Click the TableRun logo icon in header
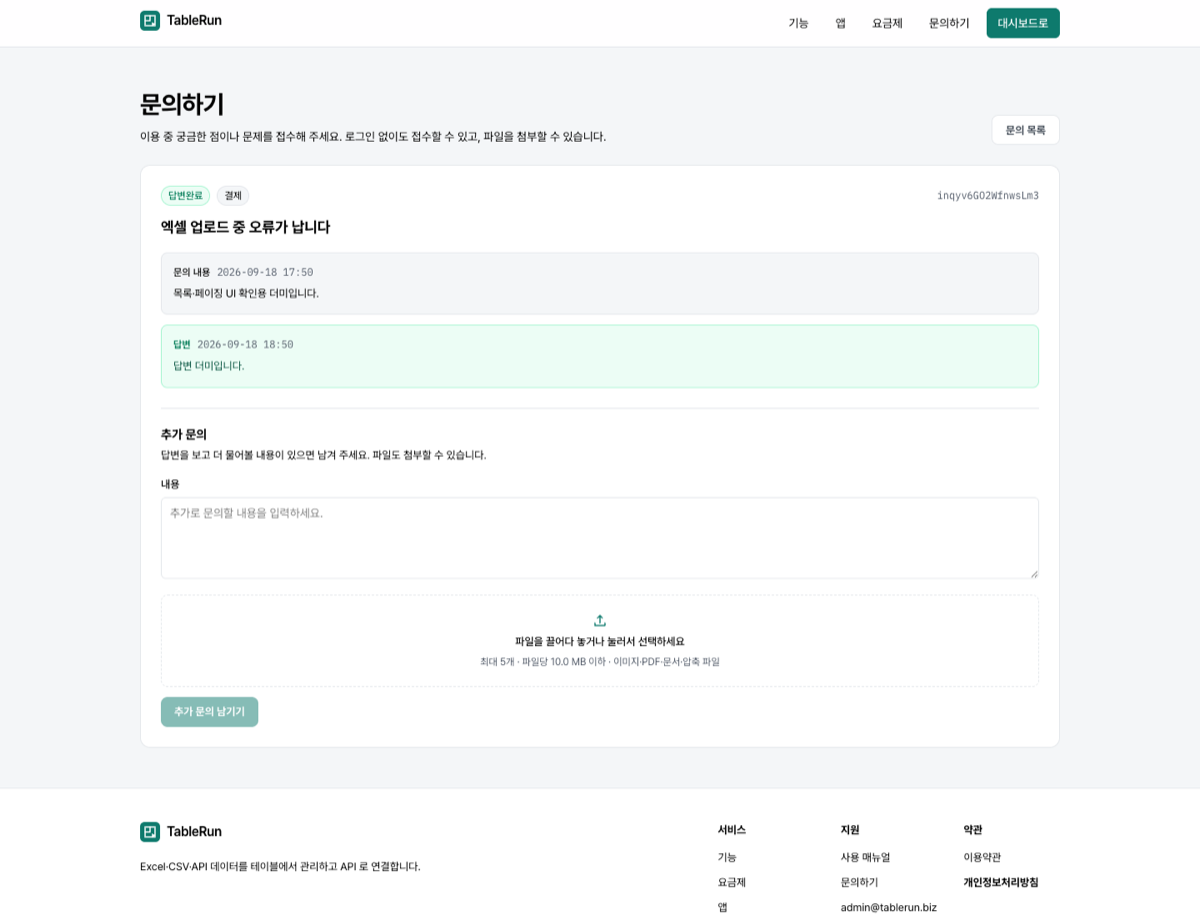 coord(150,20)
